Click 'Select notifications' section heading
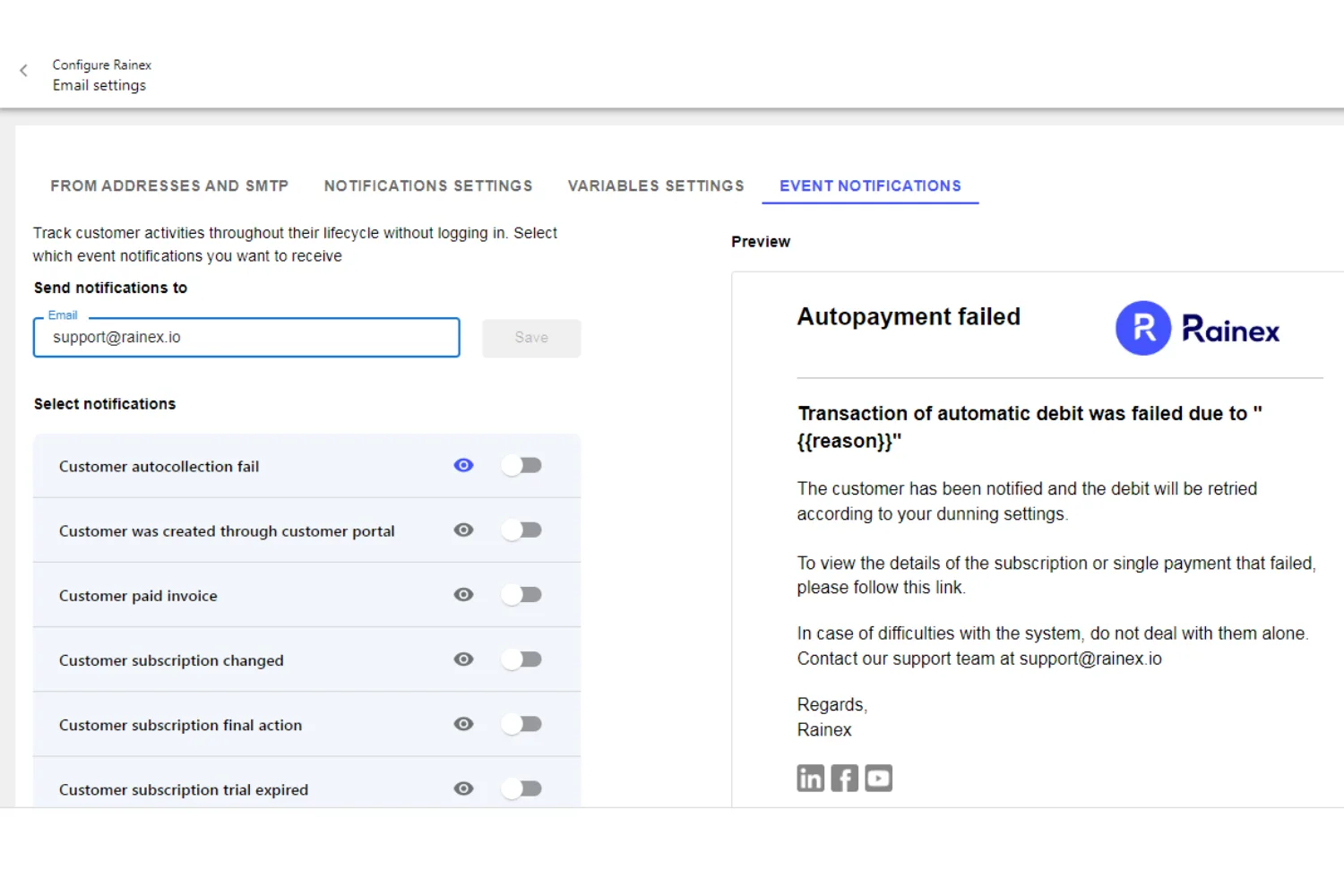 pyautogui.click(x=105, y=404)
